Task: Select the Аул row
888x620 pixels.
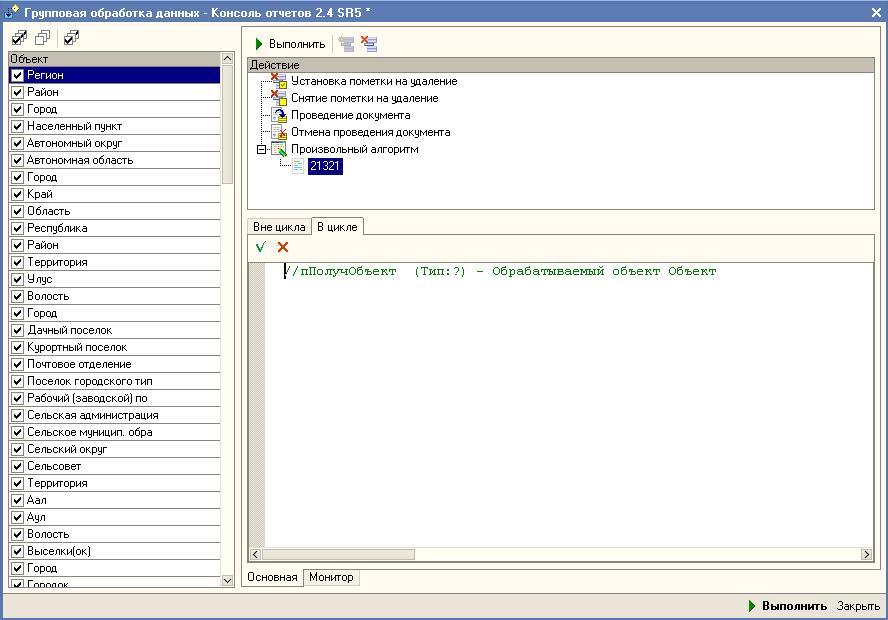Action: pyautogui.click(x=115, y=517)
